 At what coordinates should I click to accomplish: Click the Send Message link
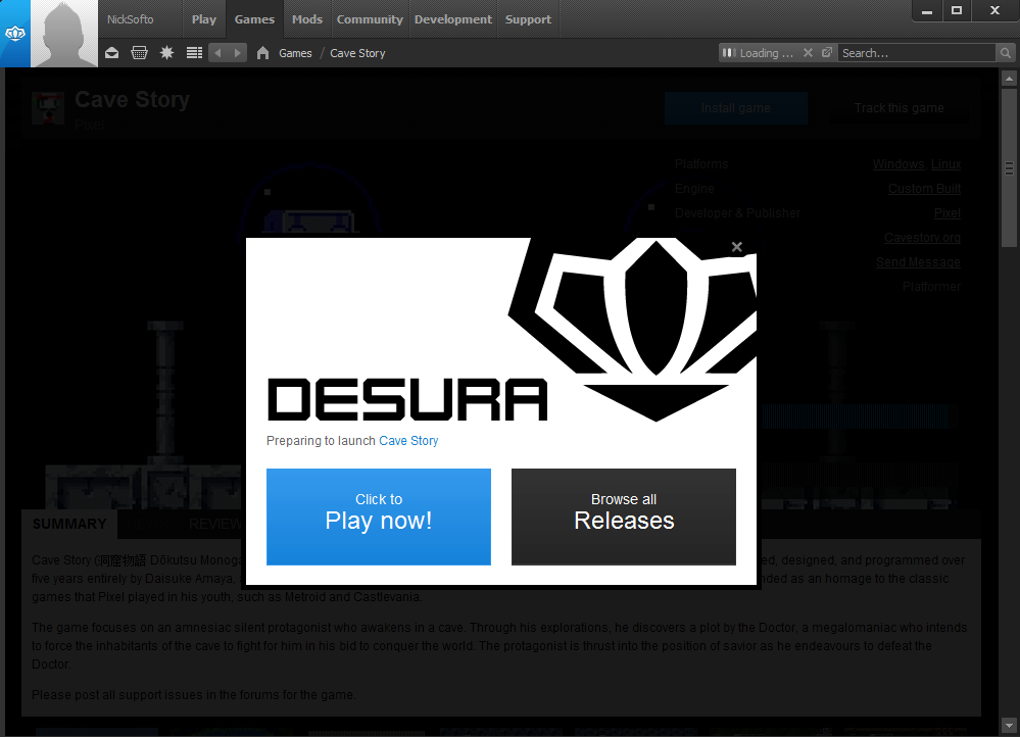pyautogui.click(x=918, y=262)
